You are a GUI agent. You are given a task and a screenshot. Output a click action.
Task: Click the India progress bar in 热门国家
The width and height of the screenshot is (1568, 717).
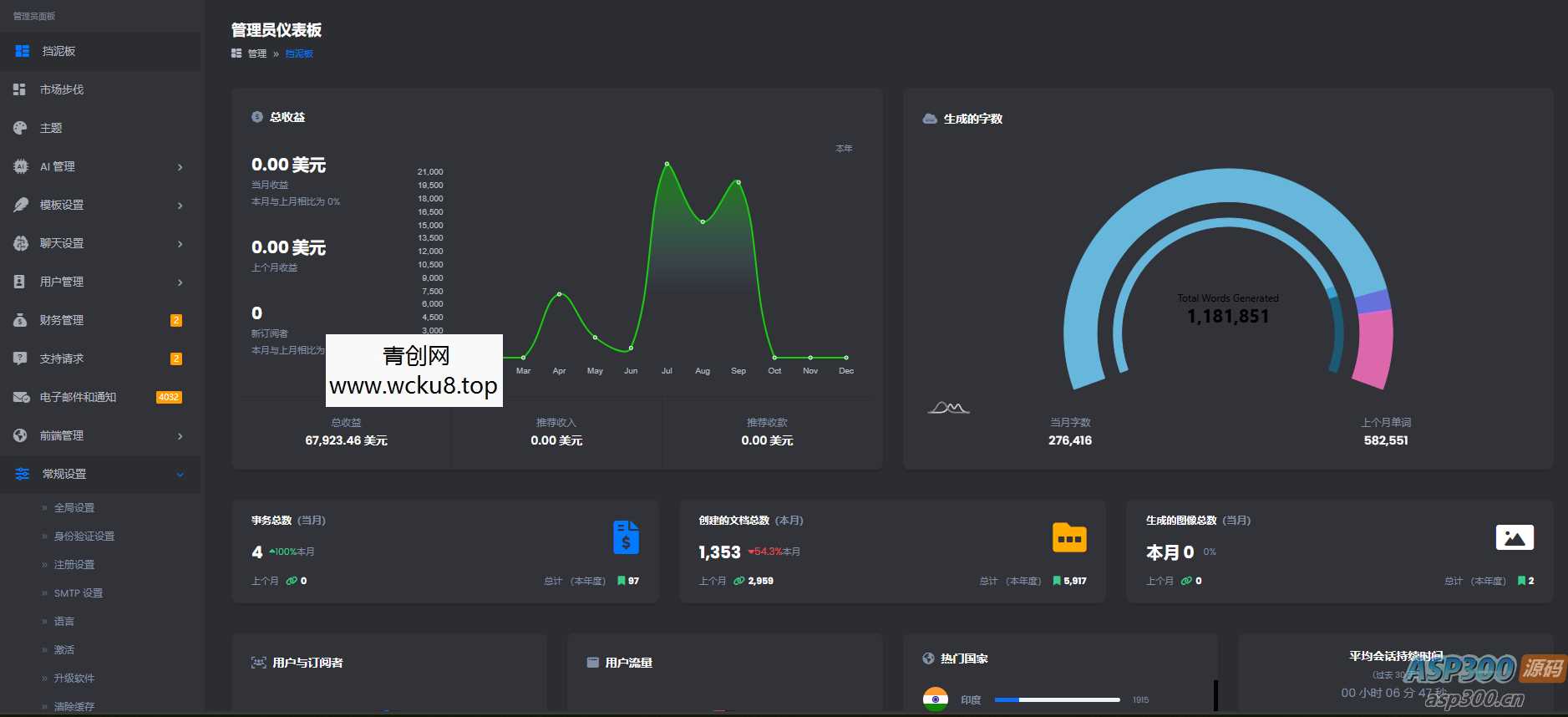click(1057, 699)
